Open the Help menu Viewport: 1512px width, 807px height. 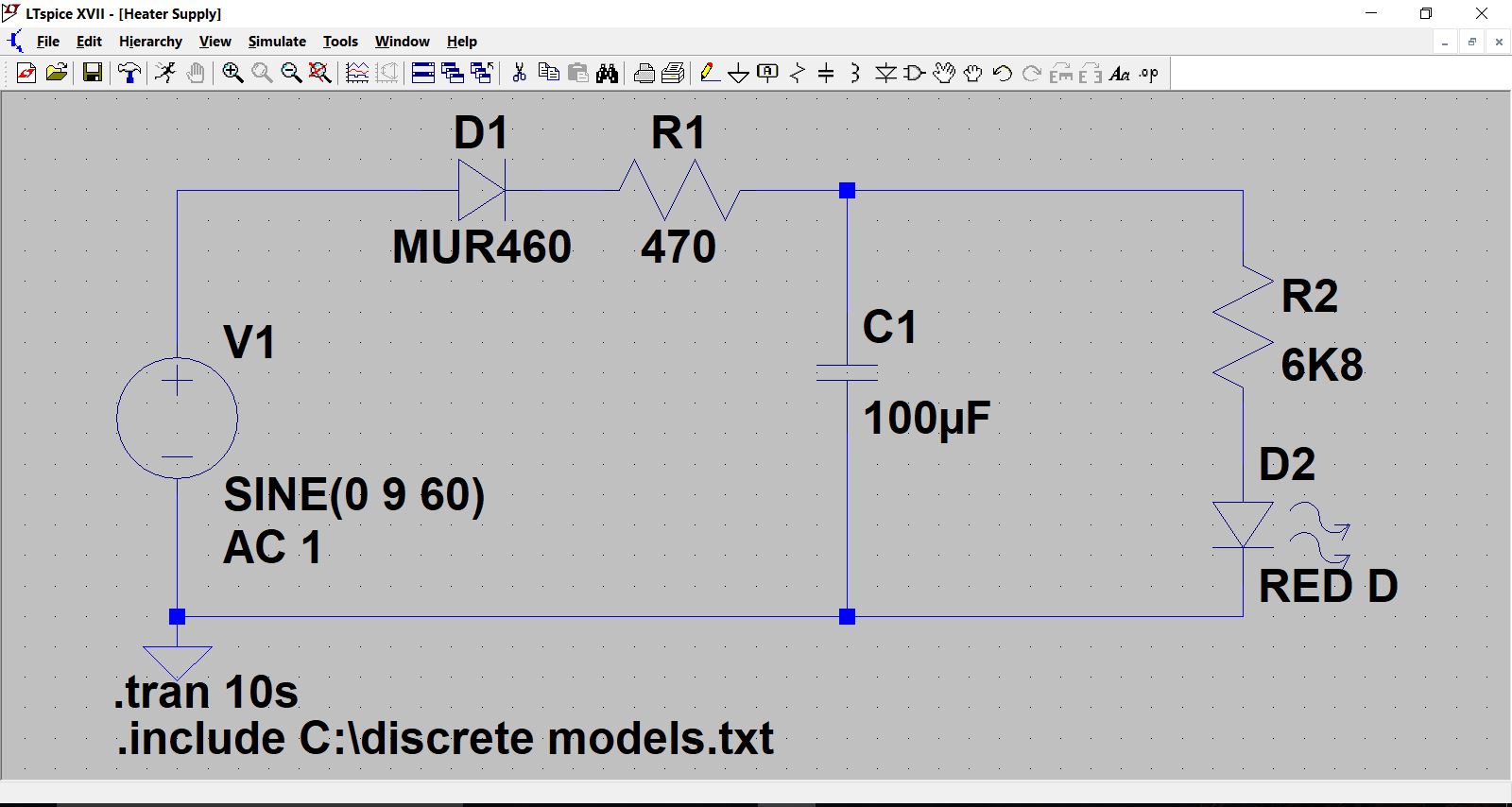(462, 42)
